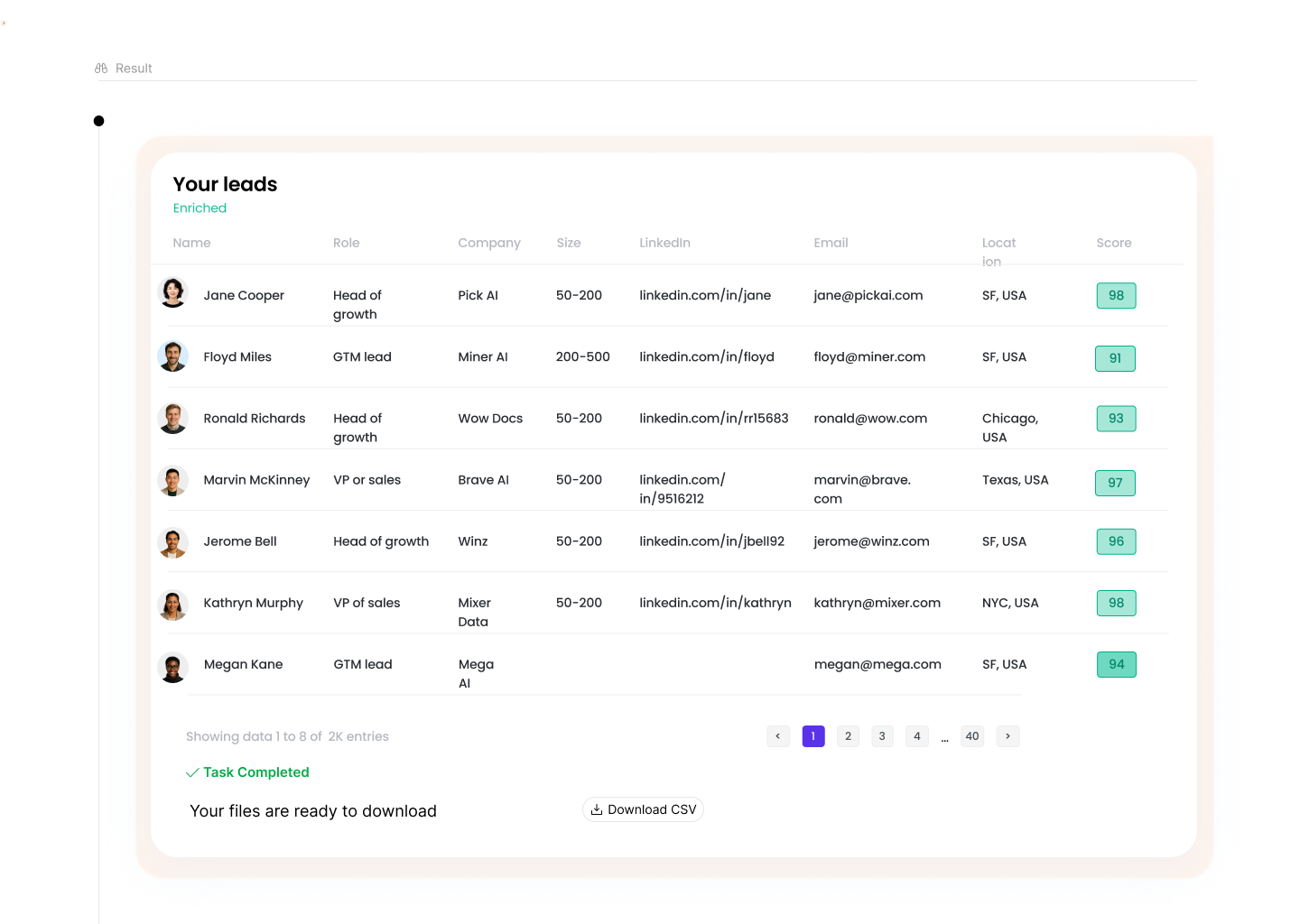Viewport: 1300px width, 924px height.
Task: Select page 1 in the pagination bar
Action: pyautogui.click(x=812, y=736)
